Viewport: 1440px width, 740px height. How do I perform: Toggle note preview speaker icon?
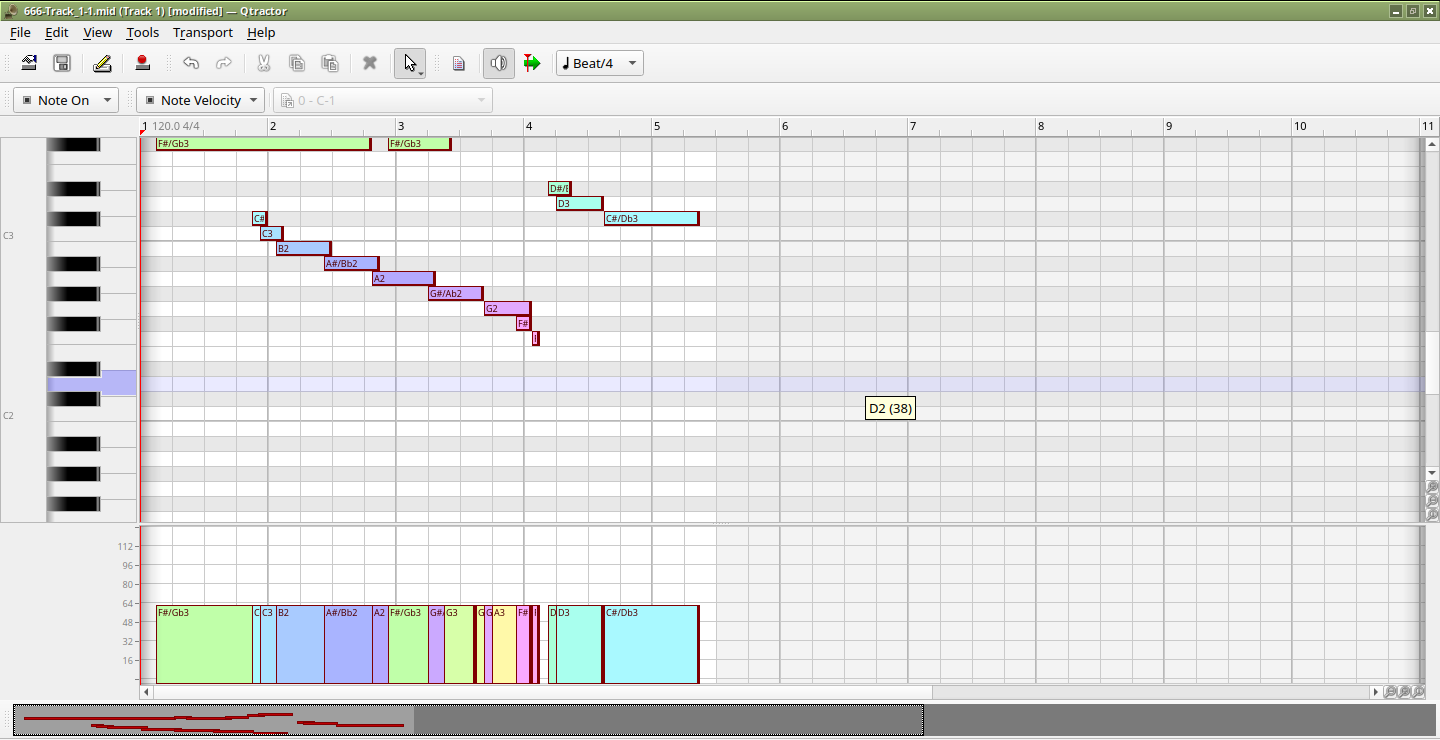tap(499, 63)
